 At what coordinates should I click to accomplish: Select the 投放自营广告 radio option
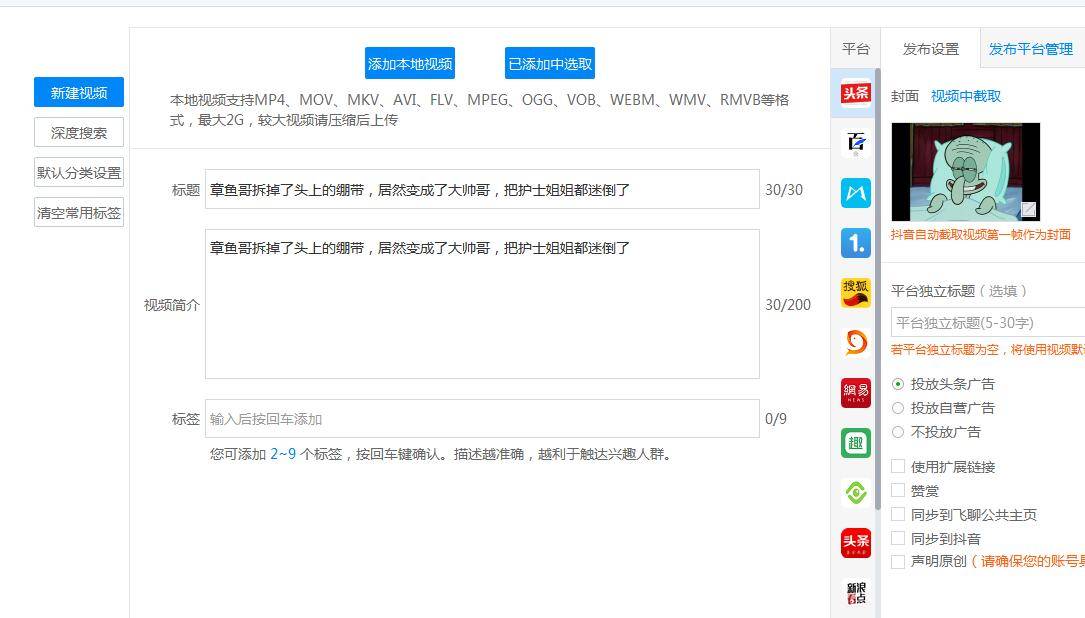point(898,408)
